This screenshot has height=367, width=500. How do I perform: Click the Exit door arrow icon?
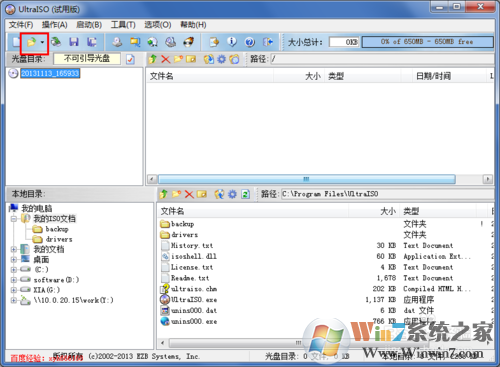click(268, 42)
